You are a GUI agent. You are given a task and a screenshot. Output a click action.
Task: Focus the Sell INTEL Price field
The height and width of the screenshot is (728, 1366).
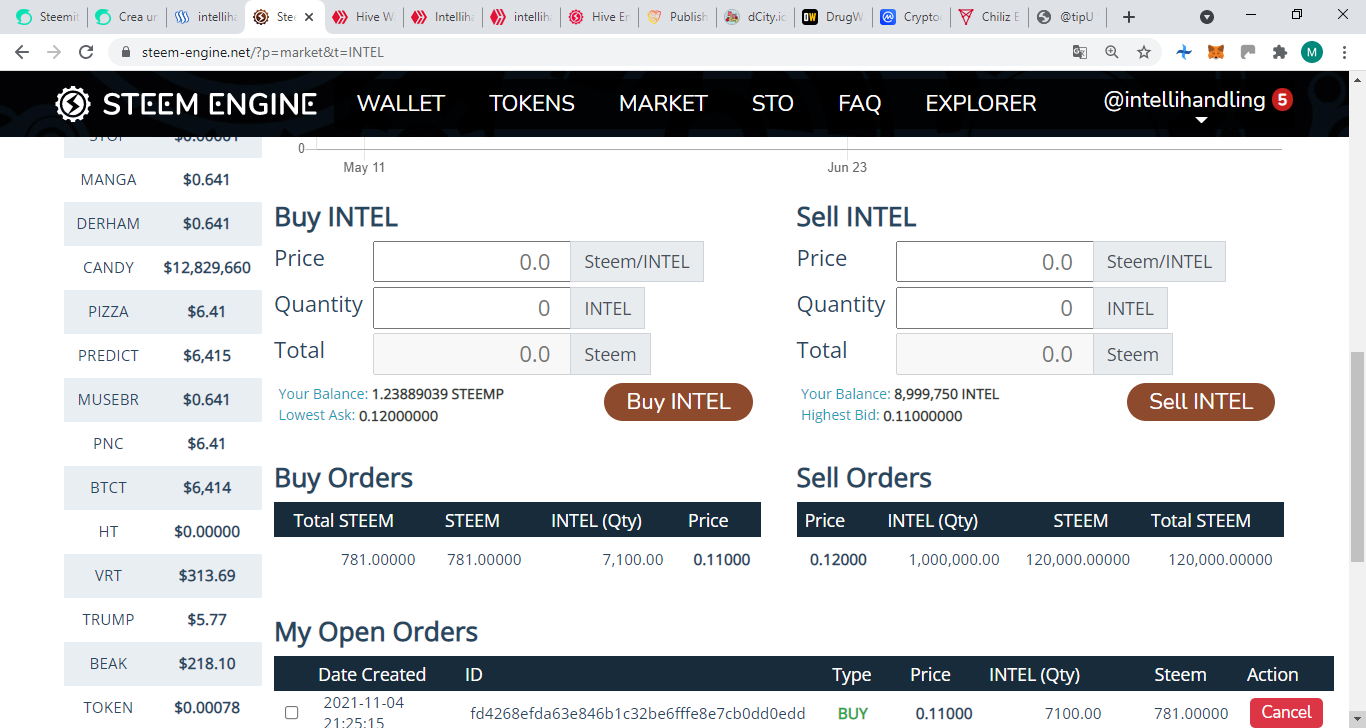(x=995, y=262)
